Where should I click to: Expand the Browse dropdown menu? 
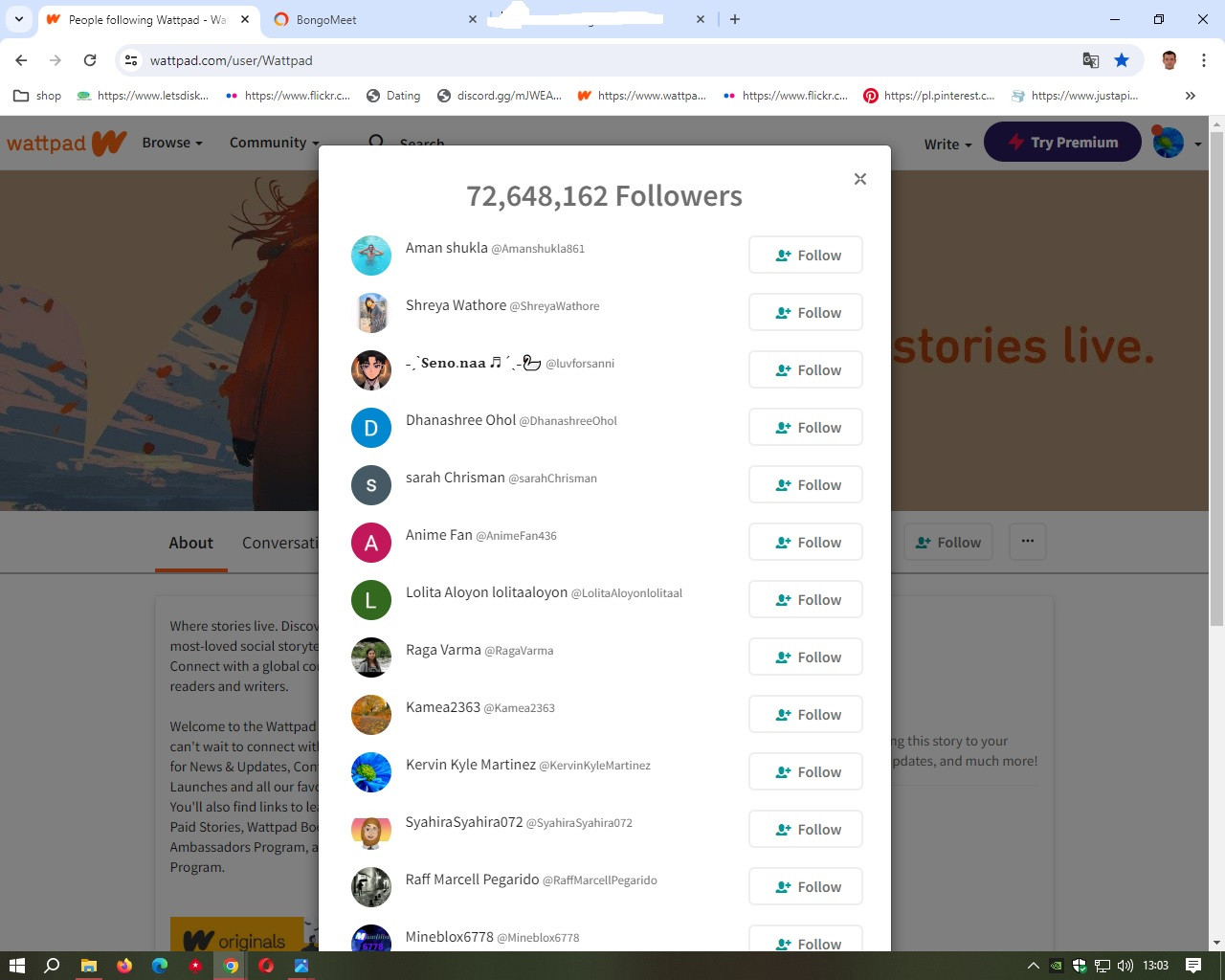coord(172,143)
